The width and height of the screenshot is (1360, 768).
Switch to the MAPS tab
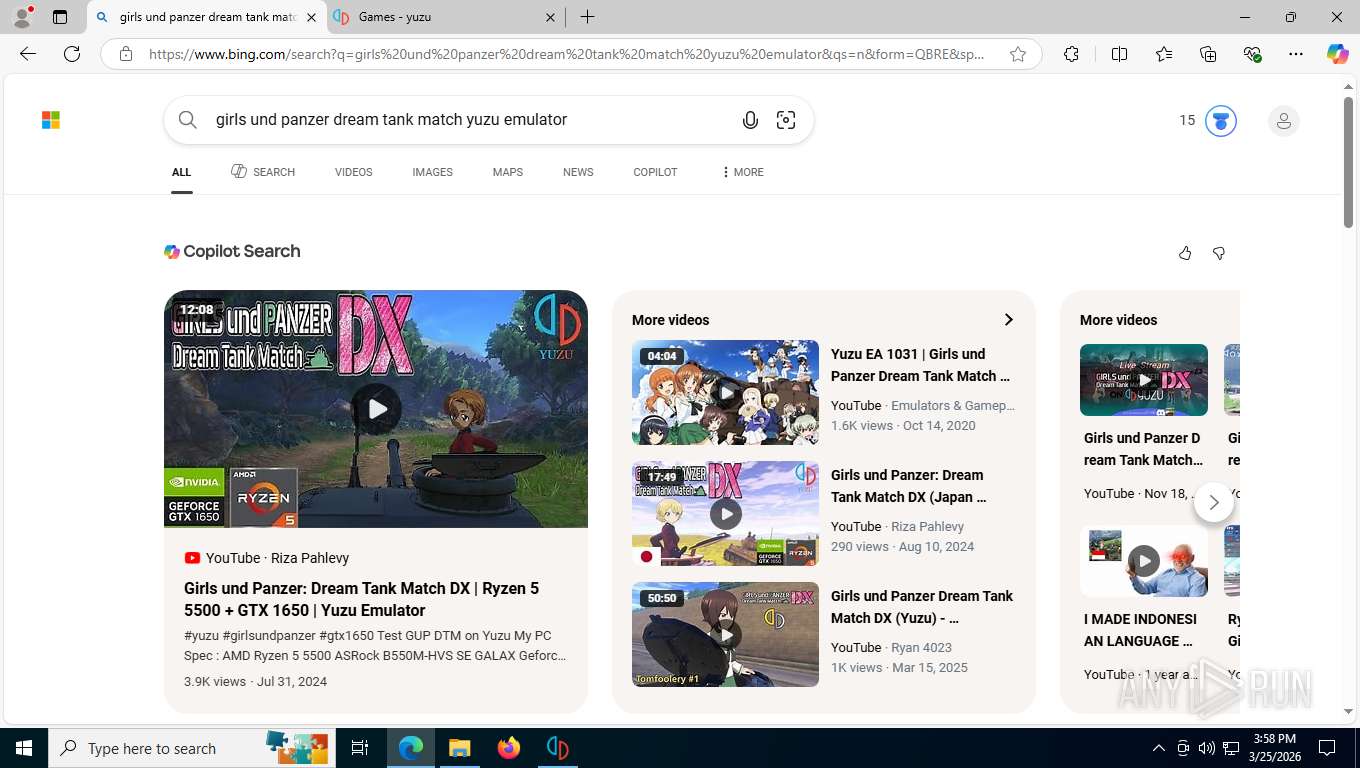click(508, 172)
